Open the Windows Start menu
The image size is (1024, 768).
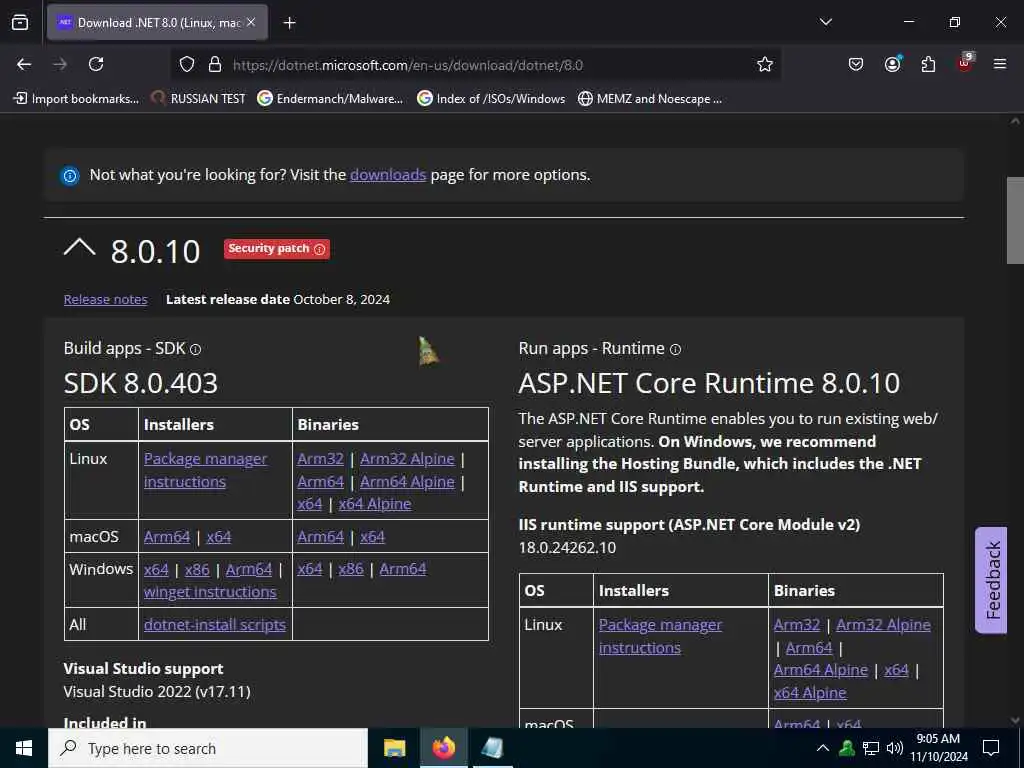24,748
